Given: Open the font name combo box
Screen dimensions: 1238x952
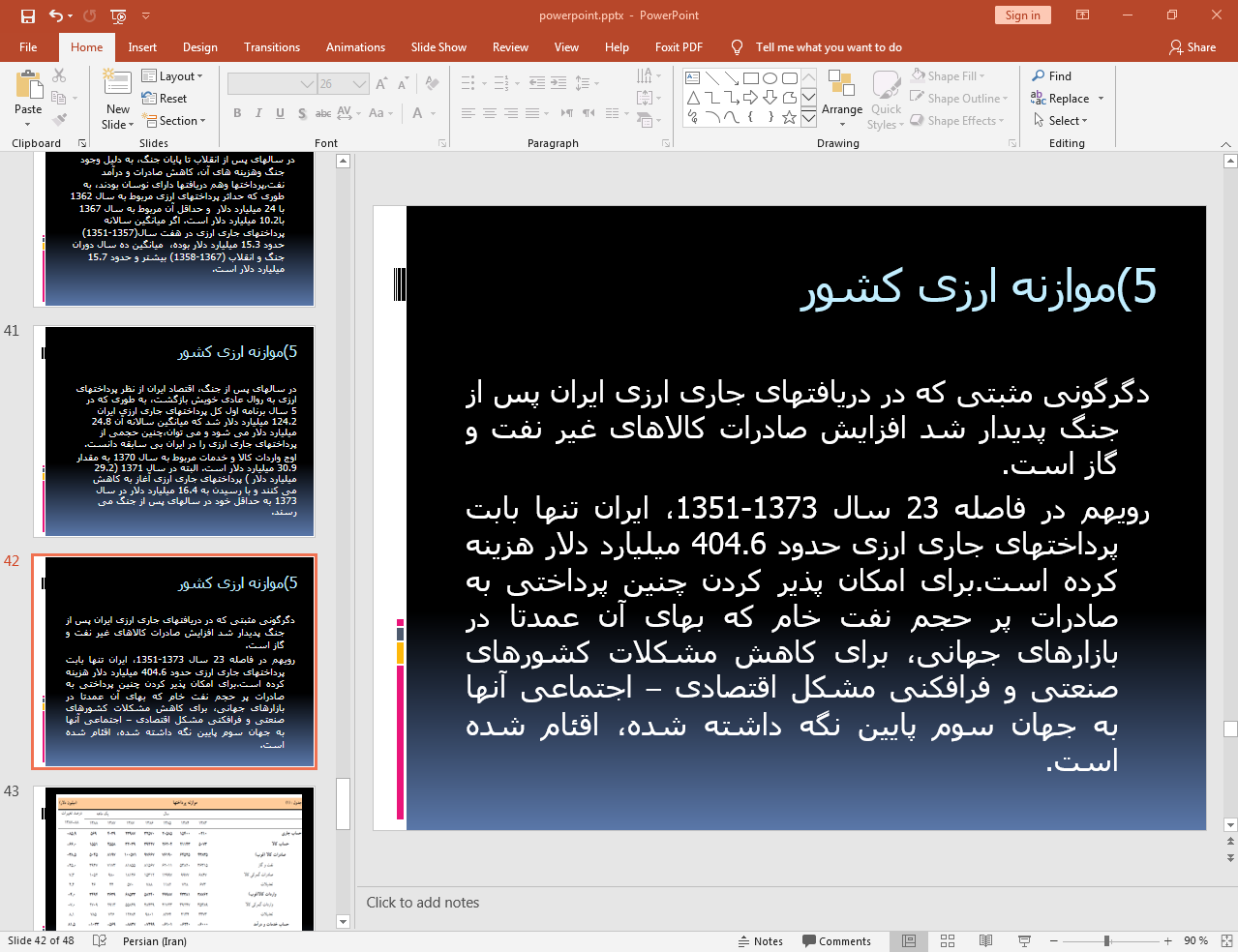Looking at the screenshot, I should tap(272, 84).
